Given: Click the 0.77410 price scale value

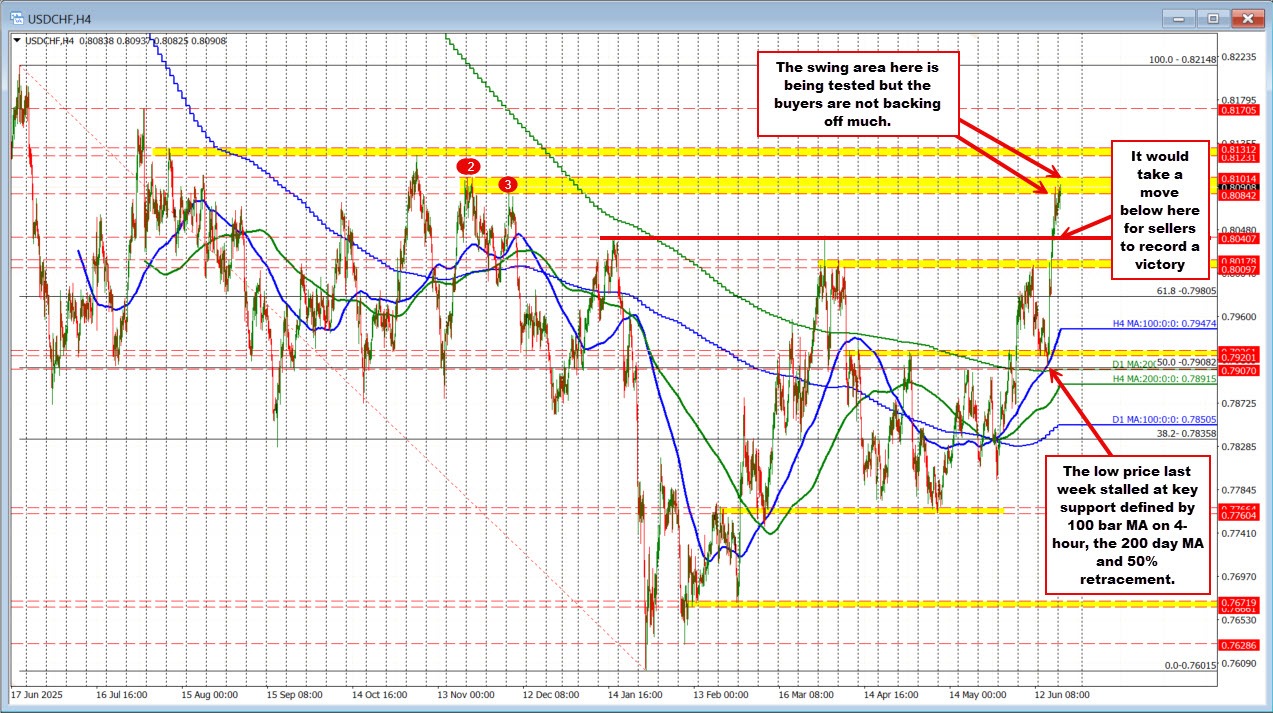Looking at the screenshot, I should coord(1239,534).
